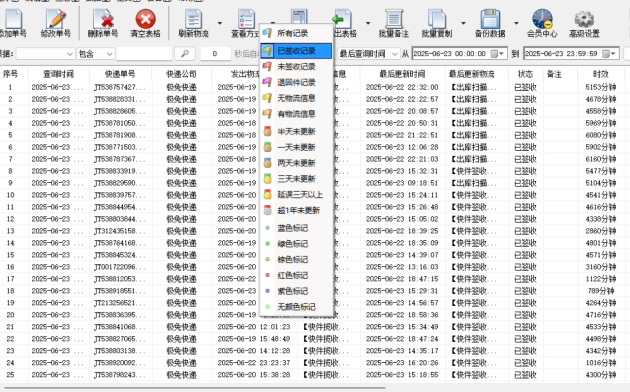The width and height of the screenshot is (630, 392).
Task: Open the start date calendar picker
Action: 498,54
